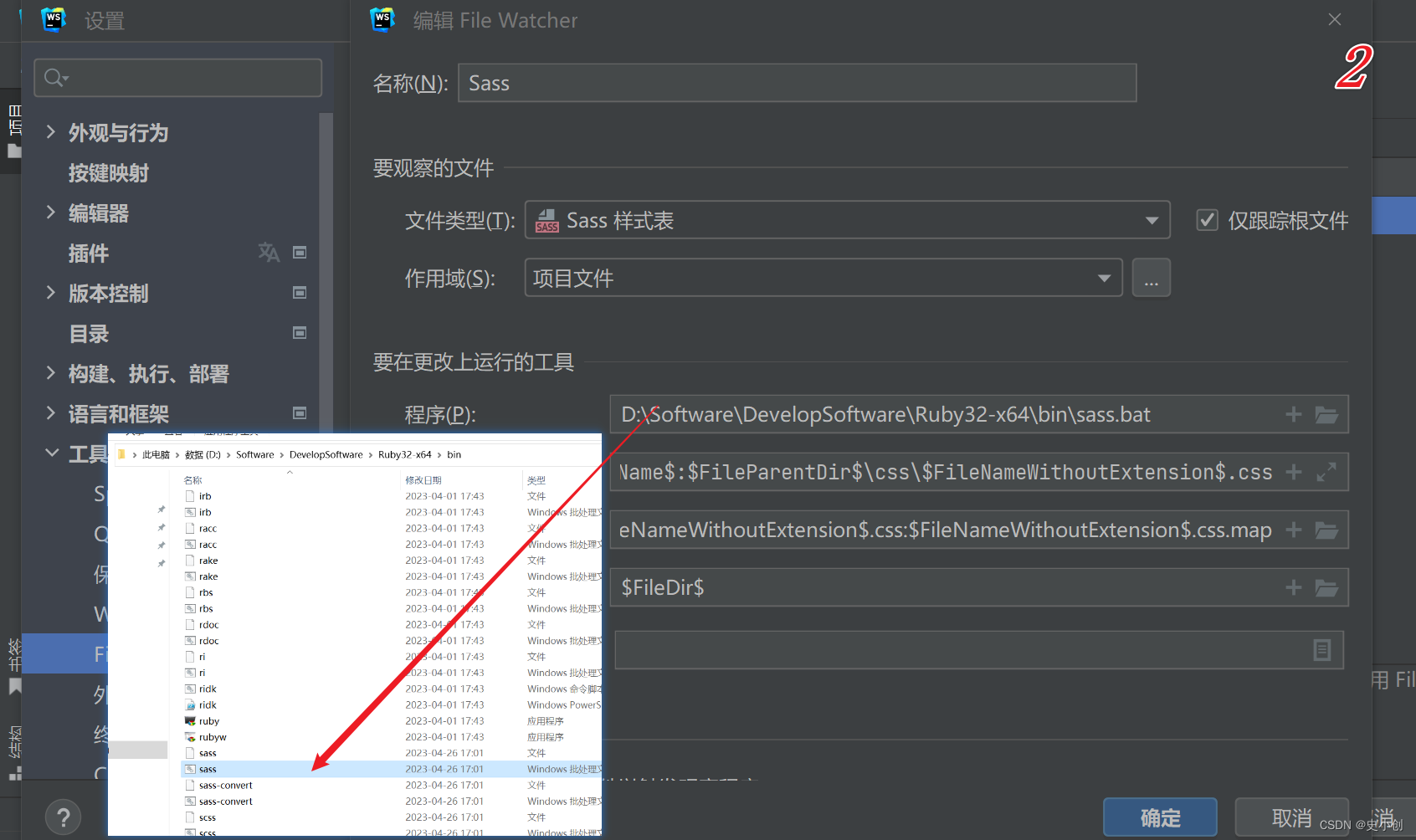Click the project-level icon next to 目录
Screen dimensions: 1416x840
pyautogui.click(x=300, y=332)
